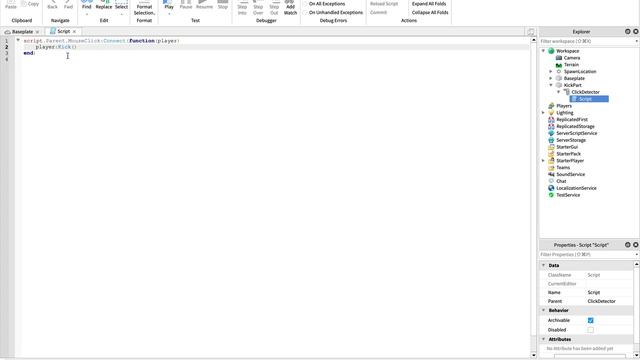640x360 pixels.
Task: Click the Terrain icon in Explorer
Action: coord(559,65)
